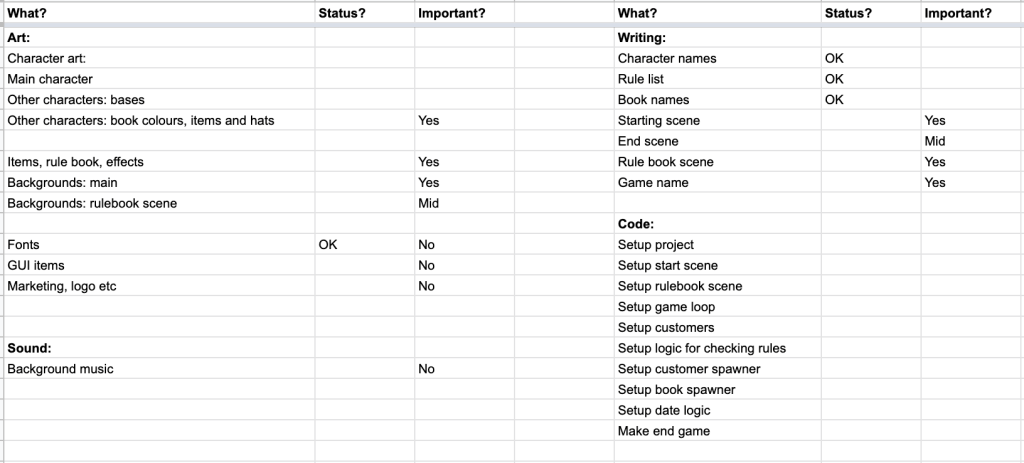This screenshot has width=1024, height=463.
Task: Select the "Backgrounds: rulebook scene" cell
Action: pos(92,203)
